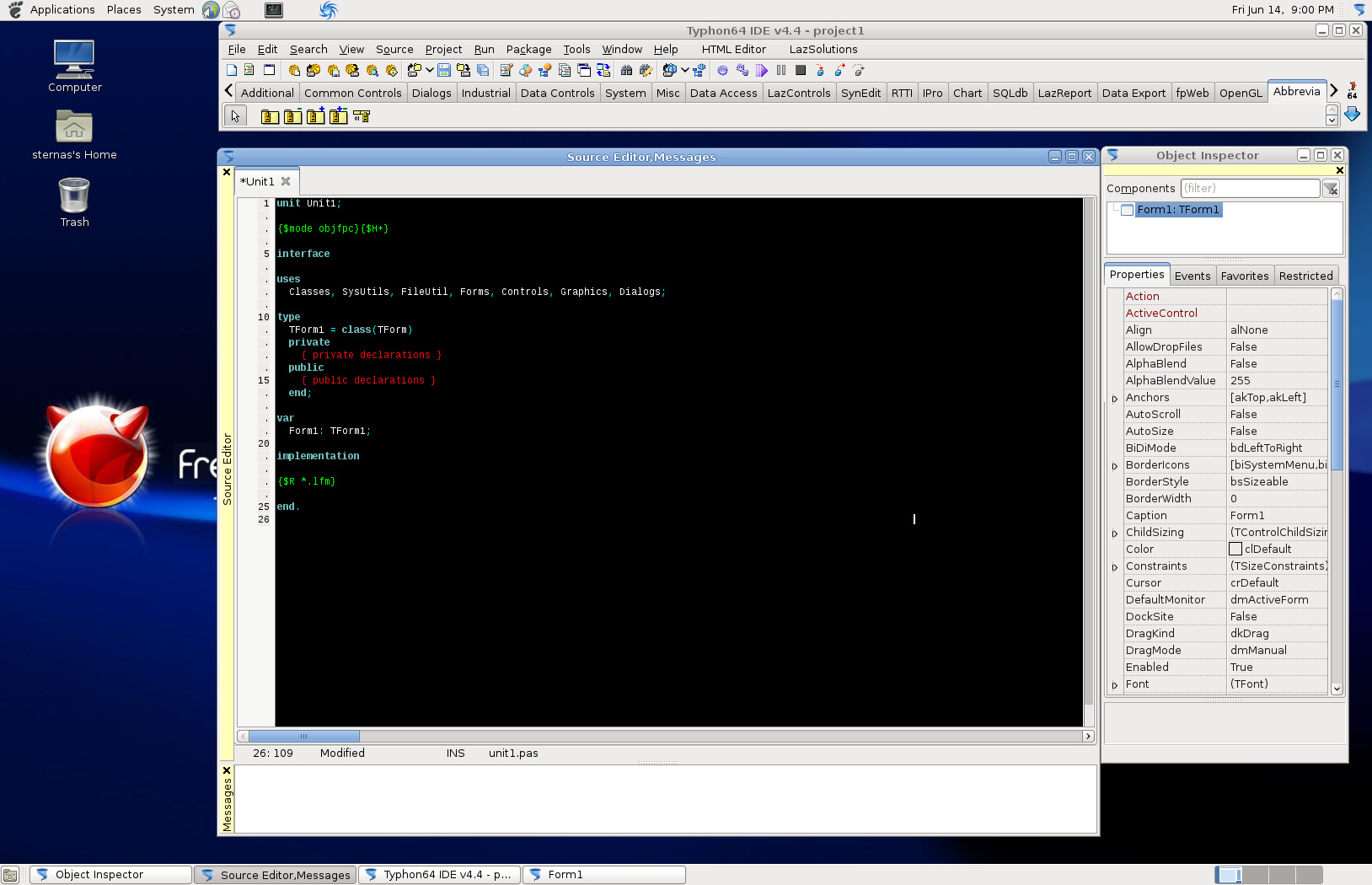The width and height of the screenshot is (1372, 885).
Task: Open Trash desktop icon
Action: click(x=74, y=202)
